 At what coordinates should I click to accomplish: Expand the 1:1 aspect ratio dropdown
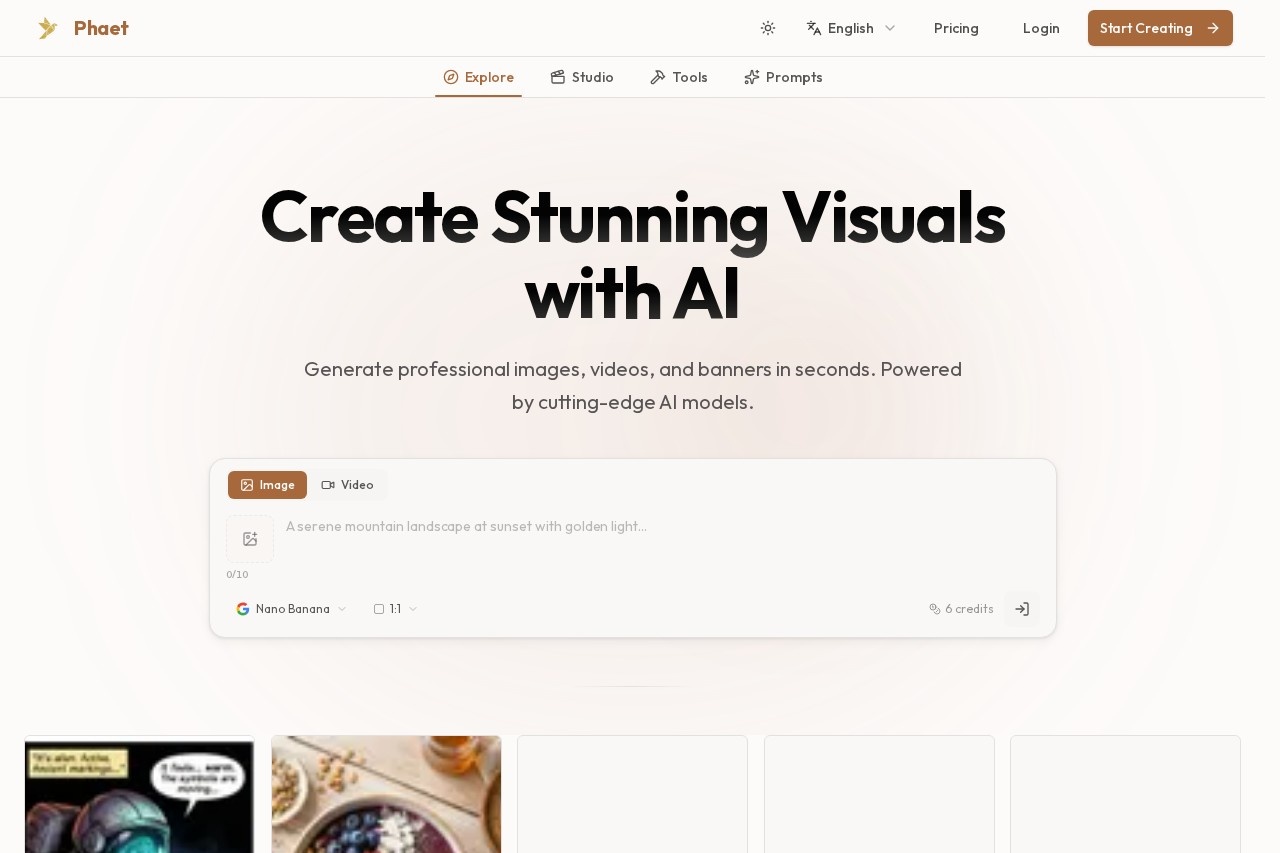(x=396, y=609)
